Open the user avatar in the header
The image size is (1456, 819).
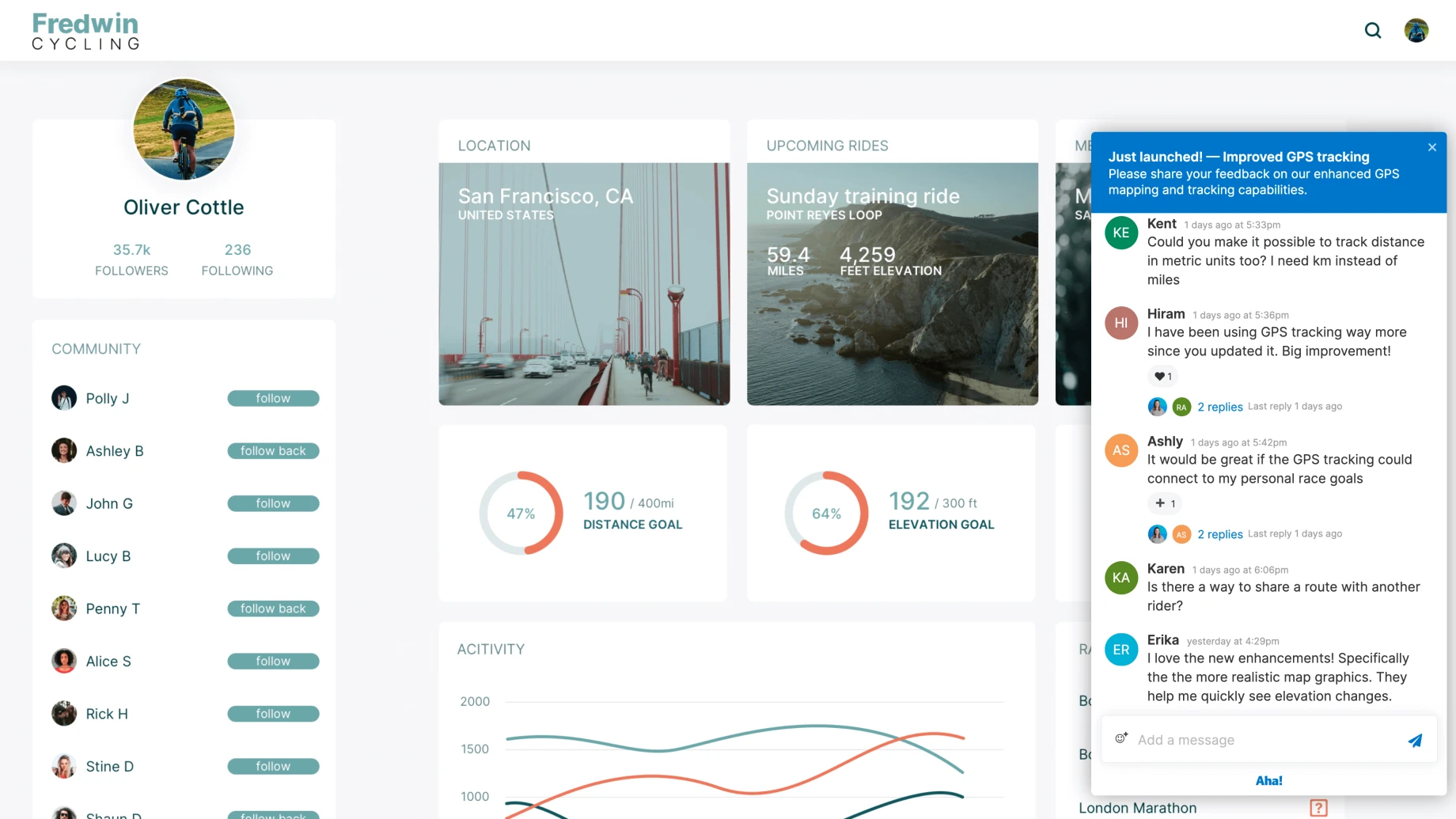[1416, 31]
